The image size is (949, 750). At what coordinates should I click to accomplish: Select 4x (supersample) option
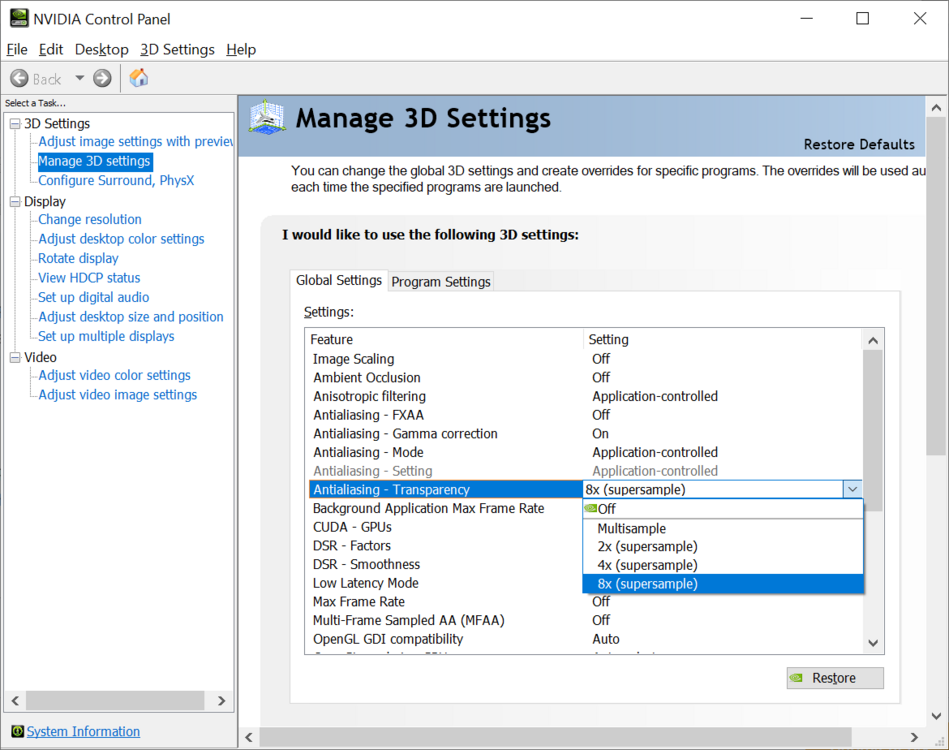point(647,565)
